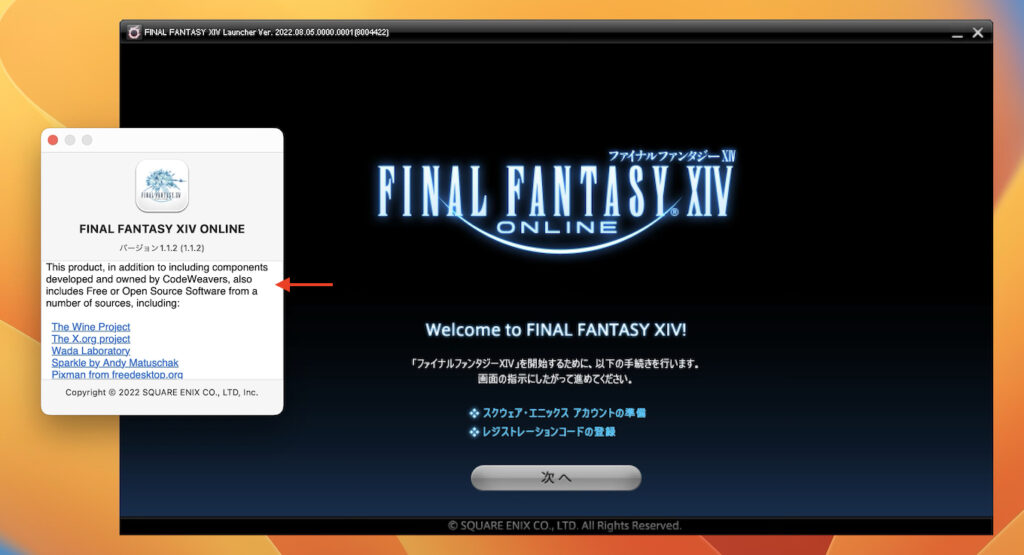Click the CodeWeavers license paragraph text
Screen dimensions: 1024x555
157,285
